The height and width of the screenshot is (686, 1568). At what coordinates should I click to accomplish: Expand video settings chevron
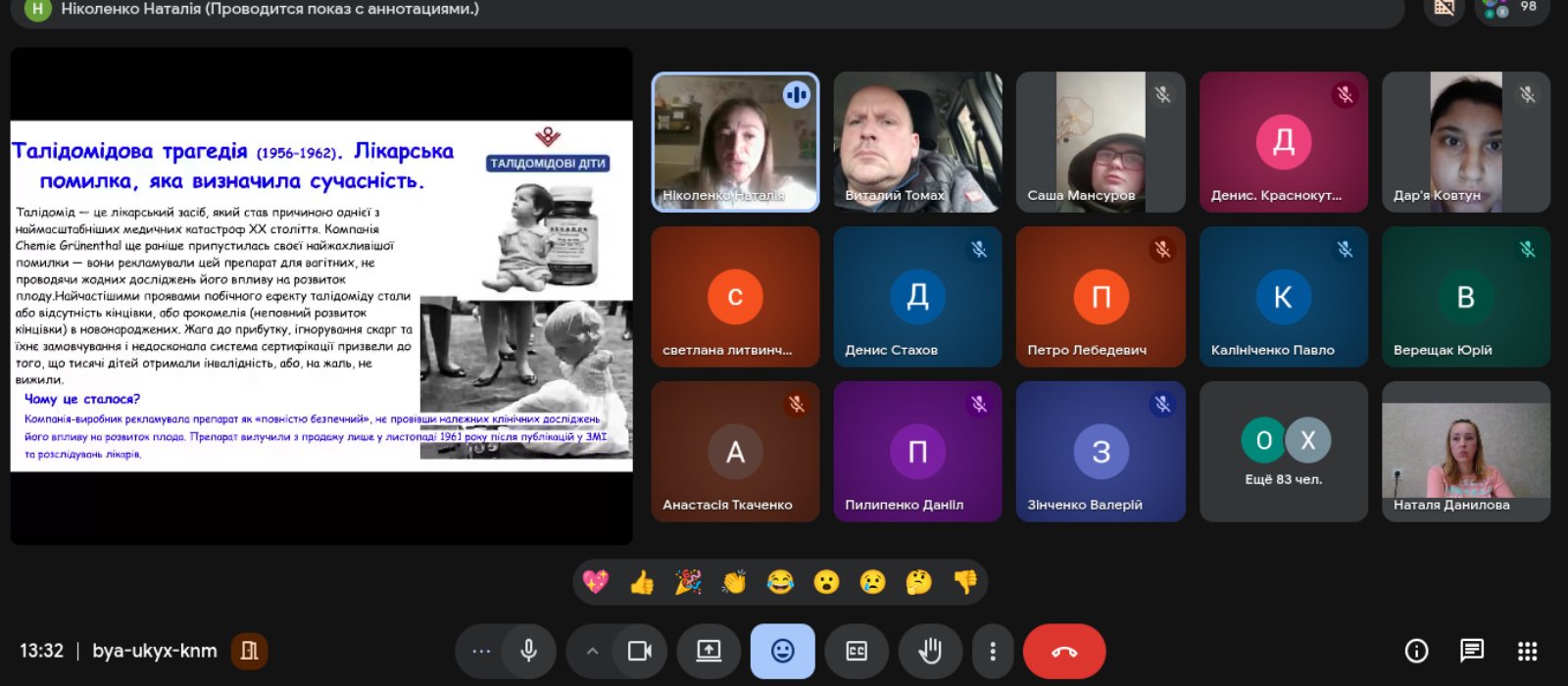592,651
